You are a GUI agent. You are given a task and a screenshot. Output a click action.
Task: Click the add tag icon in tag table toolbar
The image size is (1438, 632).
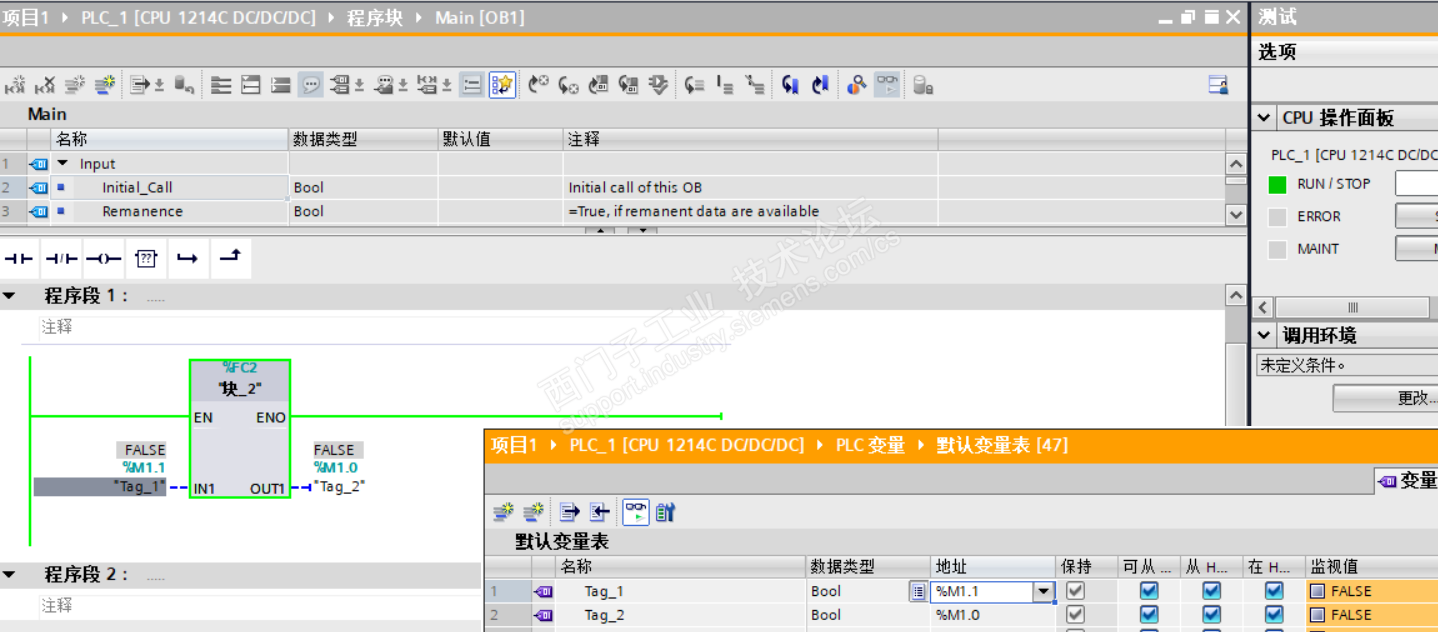504,513
